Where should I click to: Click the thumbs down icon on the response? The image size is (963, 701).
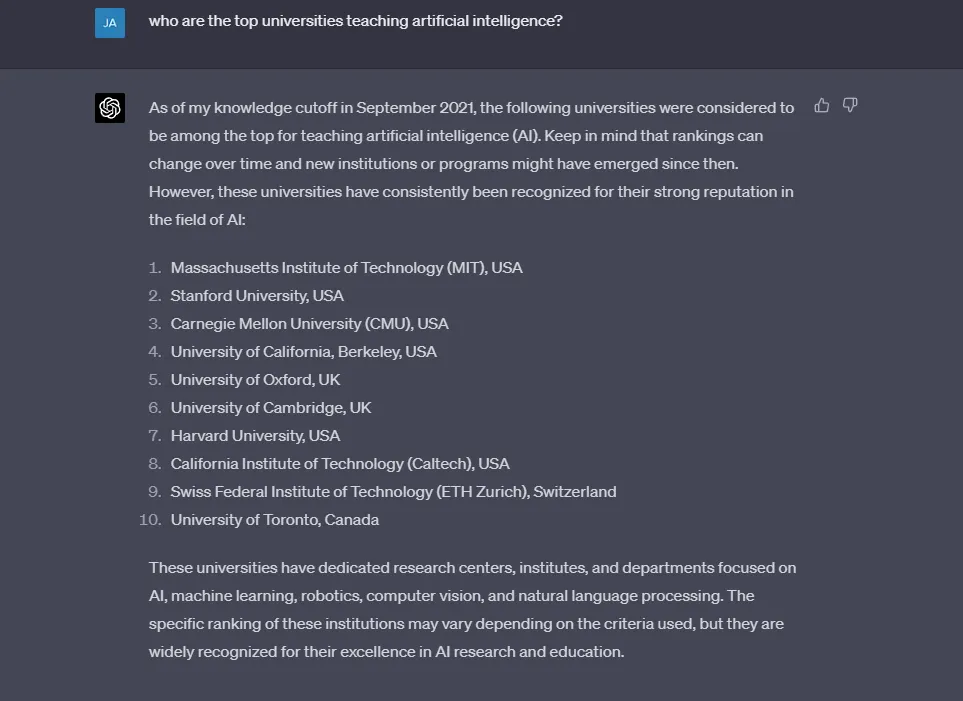coord(850,105)
